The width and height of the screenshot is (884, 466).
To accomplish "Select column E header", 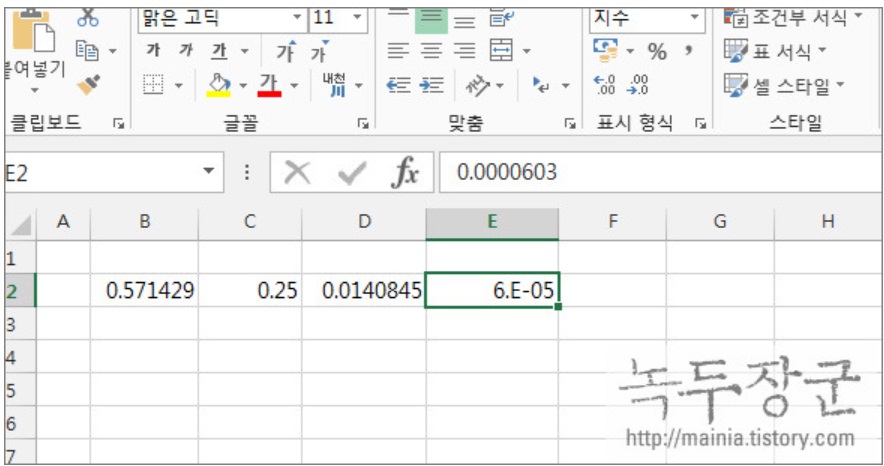I will tap(492, 222).
